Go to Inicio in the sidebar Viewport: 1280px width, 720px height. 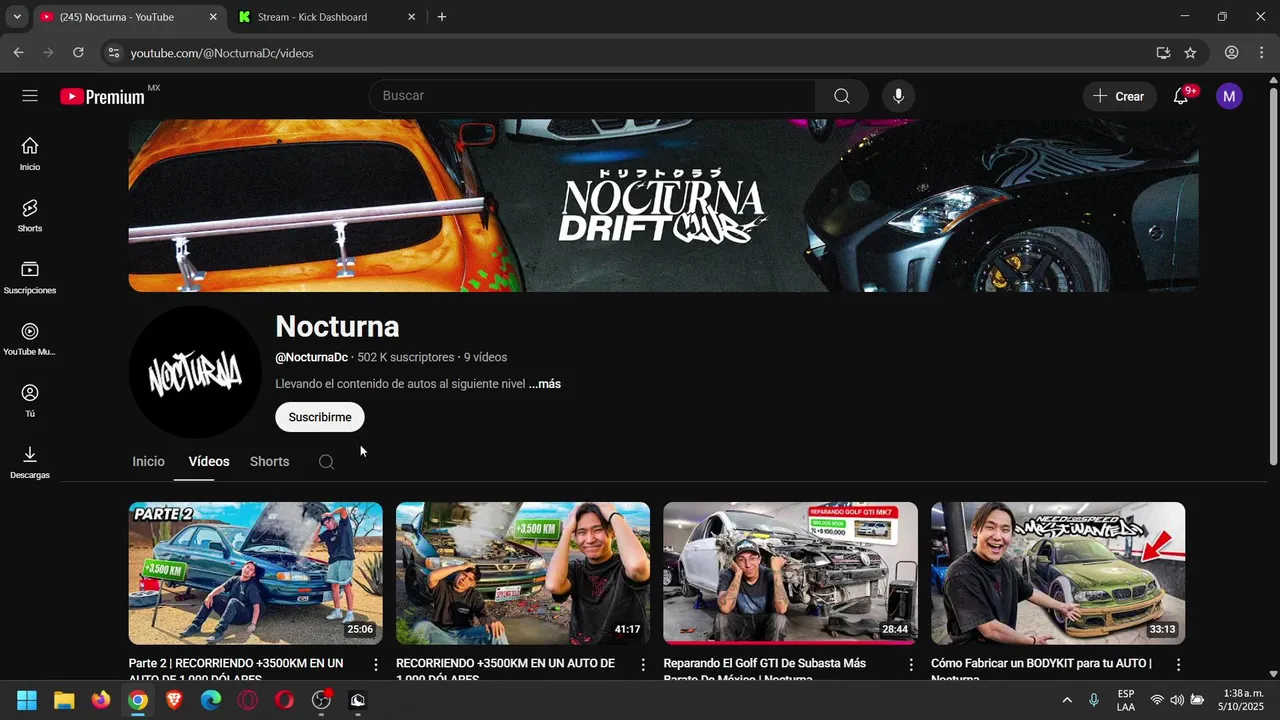pyautogui.click(x=30, y=154)
